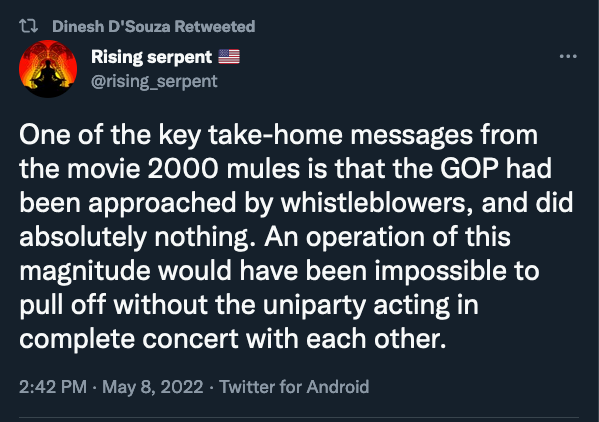Image resolution: width=599 pixels, height=422 pixels.
Task: Open Dinesh D'Souza's name in retweet label
Action: tap(111, 26)
